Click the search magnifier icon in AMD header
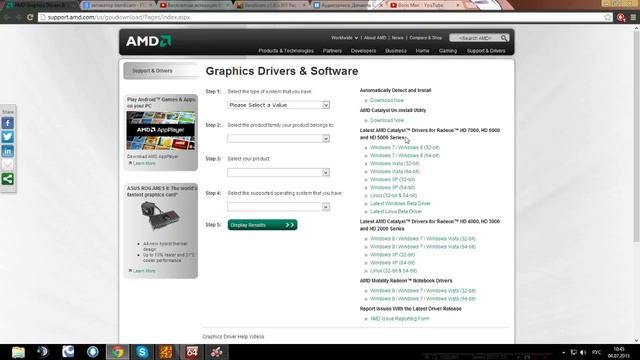640x360 pixels. [x=504, y=38]
